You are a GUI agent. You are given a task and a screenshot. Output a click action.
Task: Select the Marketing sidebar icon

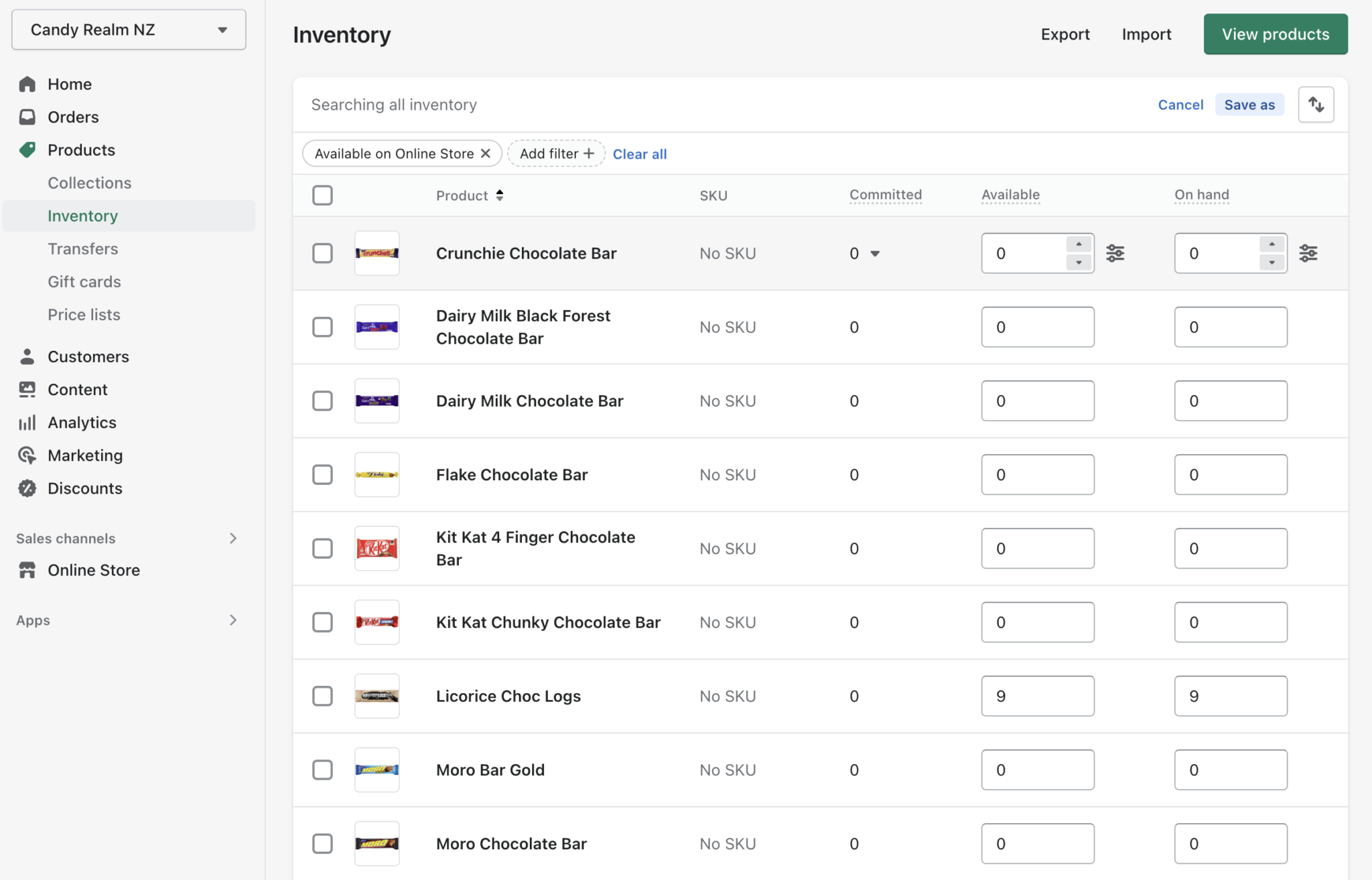27,455
